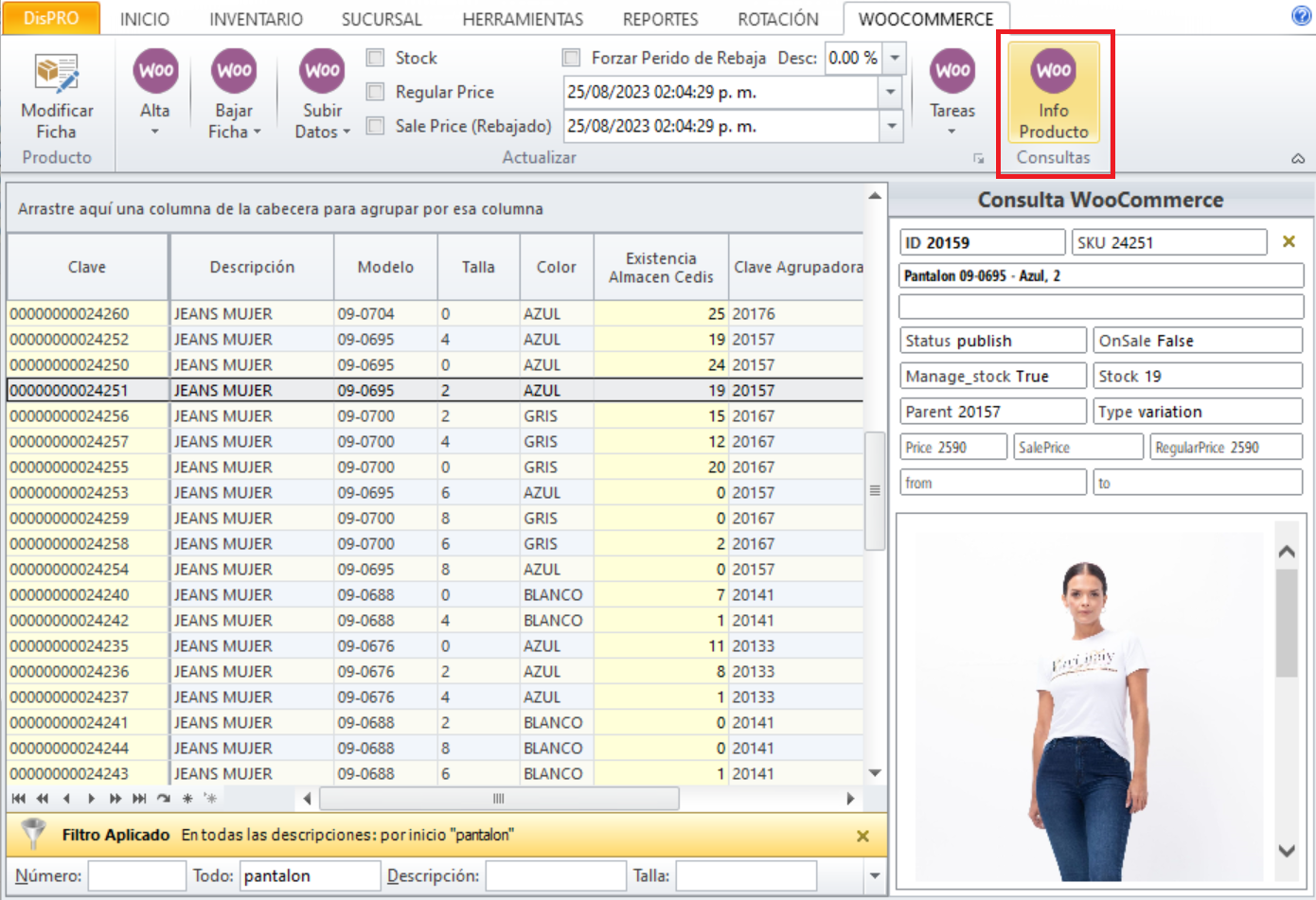
Task: Open the help icon in the top-right corner
Action: point(1303,15)
